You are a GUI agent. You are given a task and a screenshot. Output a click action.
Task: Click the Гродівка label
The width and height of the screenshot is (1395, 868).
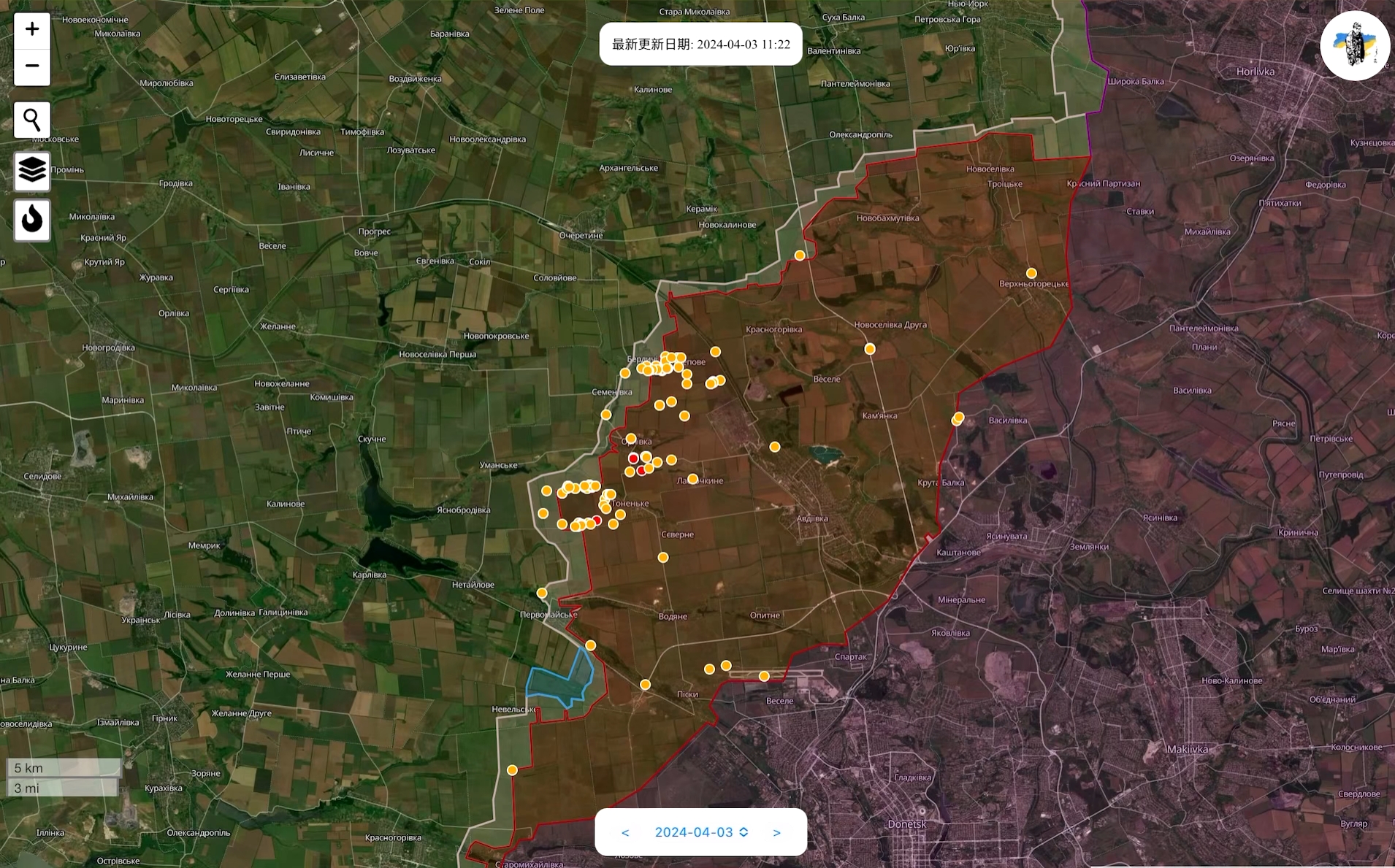(x=176, y=183)
